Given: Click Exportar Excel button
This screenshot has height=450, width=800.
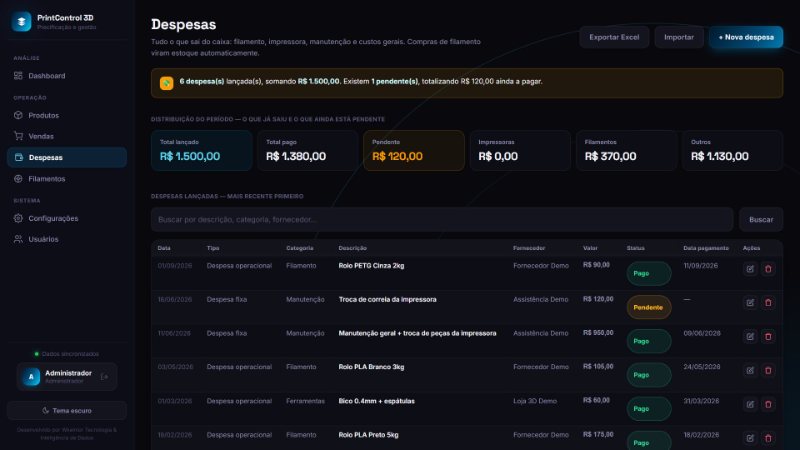Looking at the screenshot, I should click(x=614, y=37).
